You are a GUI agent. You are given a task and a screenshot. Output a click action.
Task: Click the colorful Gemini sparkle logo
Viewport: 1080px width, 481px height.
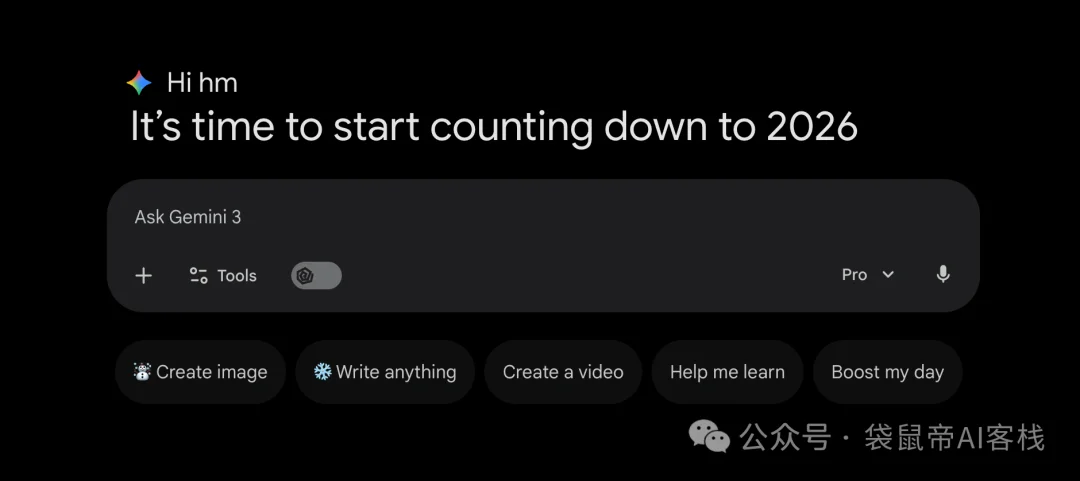(x=138, y=83)
